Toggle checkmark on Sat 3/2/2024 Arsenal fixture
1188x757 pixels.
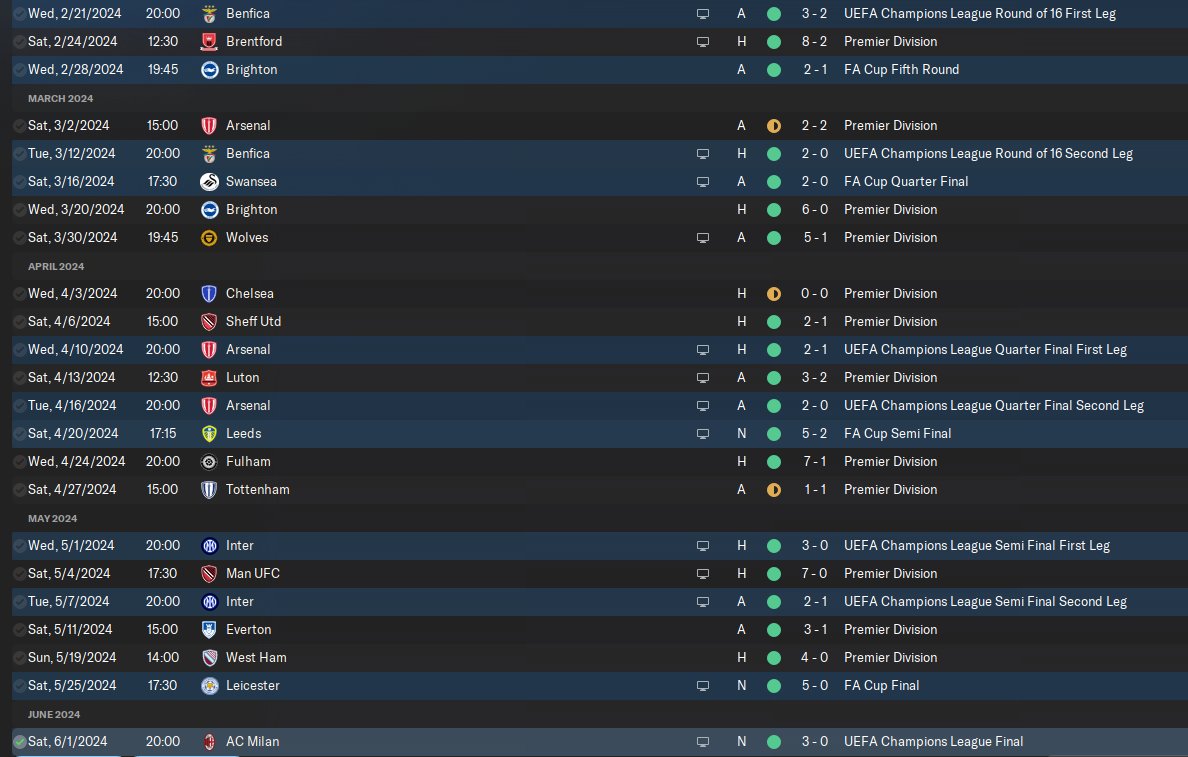[x=20, y=126]
